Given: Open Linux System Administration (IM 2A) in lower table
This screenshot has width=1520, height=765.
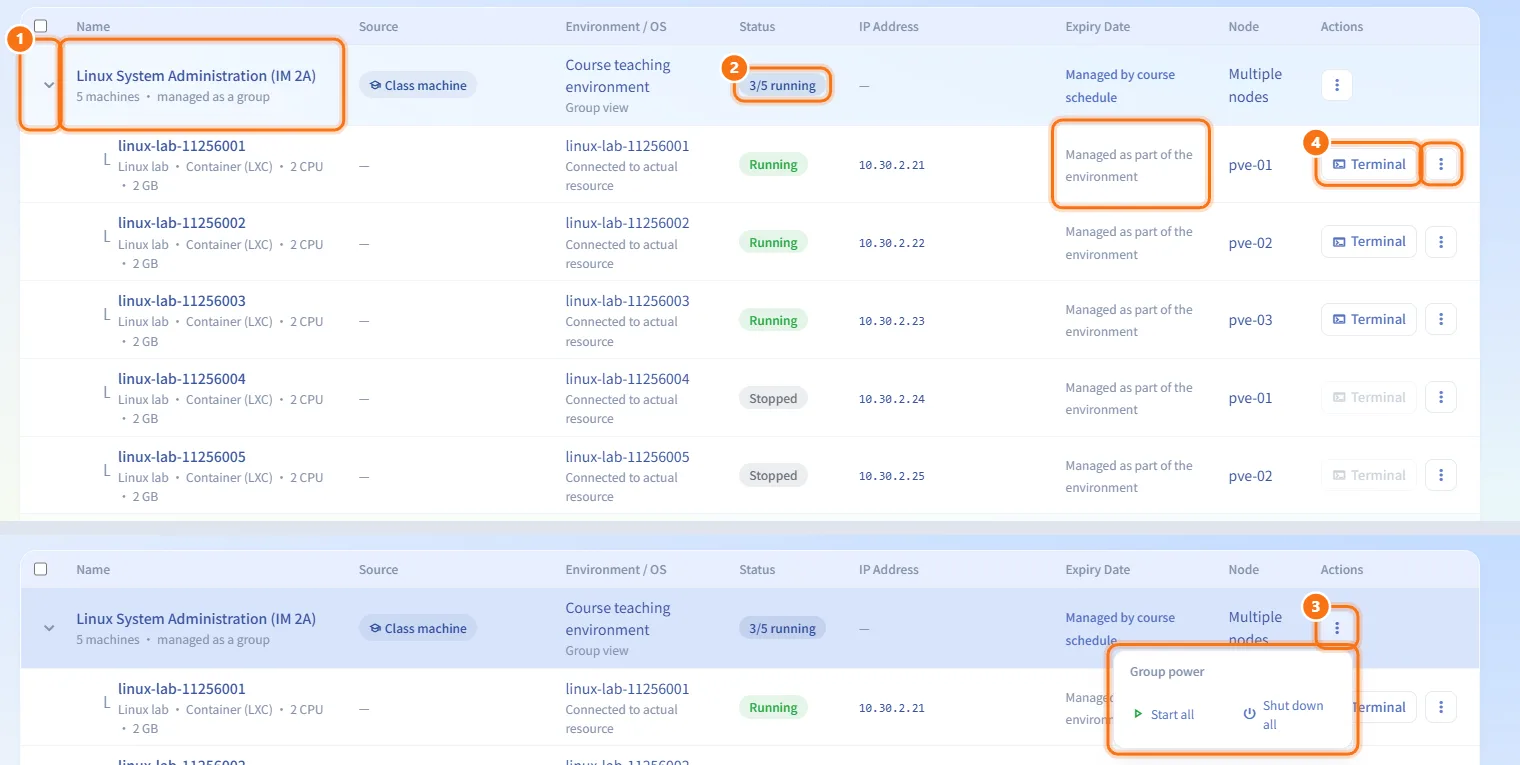Looking at the screenshot, I should tap(196, 618).
